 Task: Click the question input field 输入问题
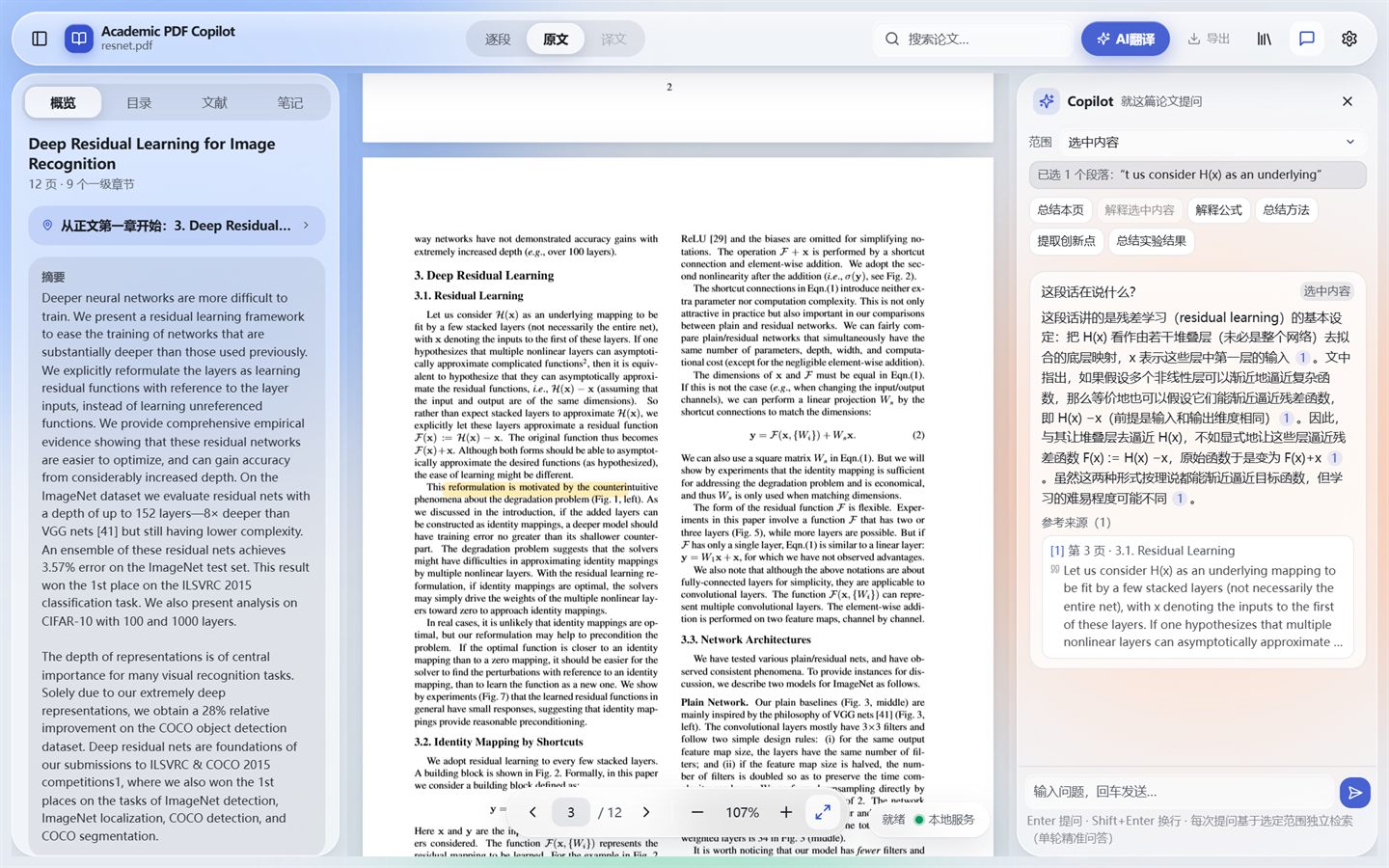click(1180, 792)
